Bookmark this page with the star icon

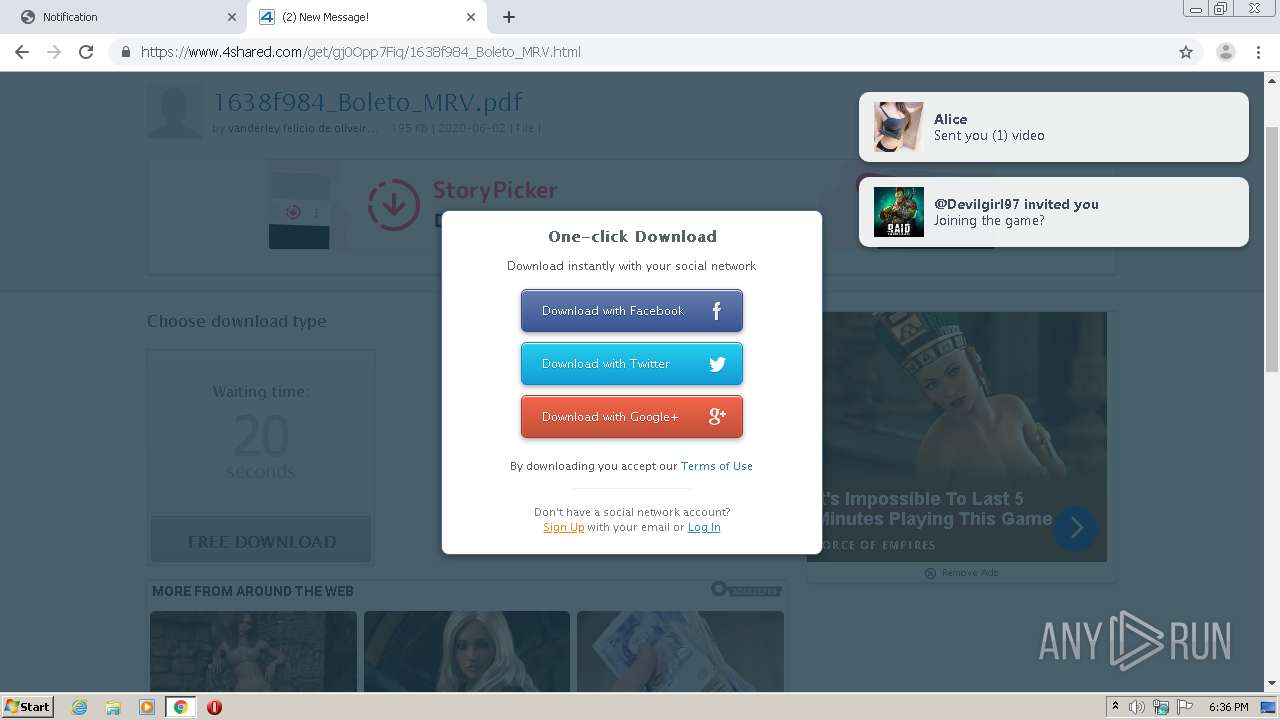pos(1186,52)
